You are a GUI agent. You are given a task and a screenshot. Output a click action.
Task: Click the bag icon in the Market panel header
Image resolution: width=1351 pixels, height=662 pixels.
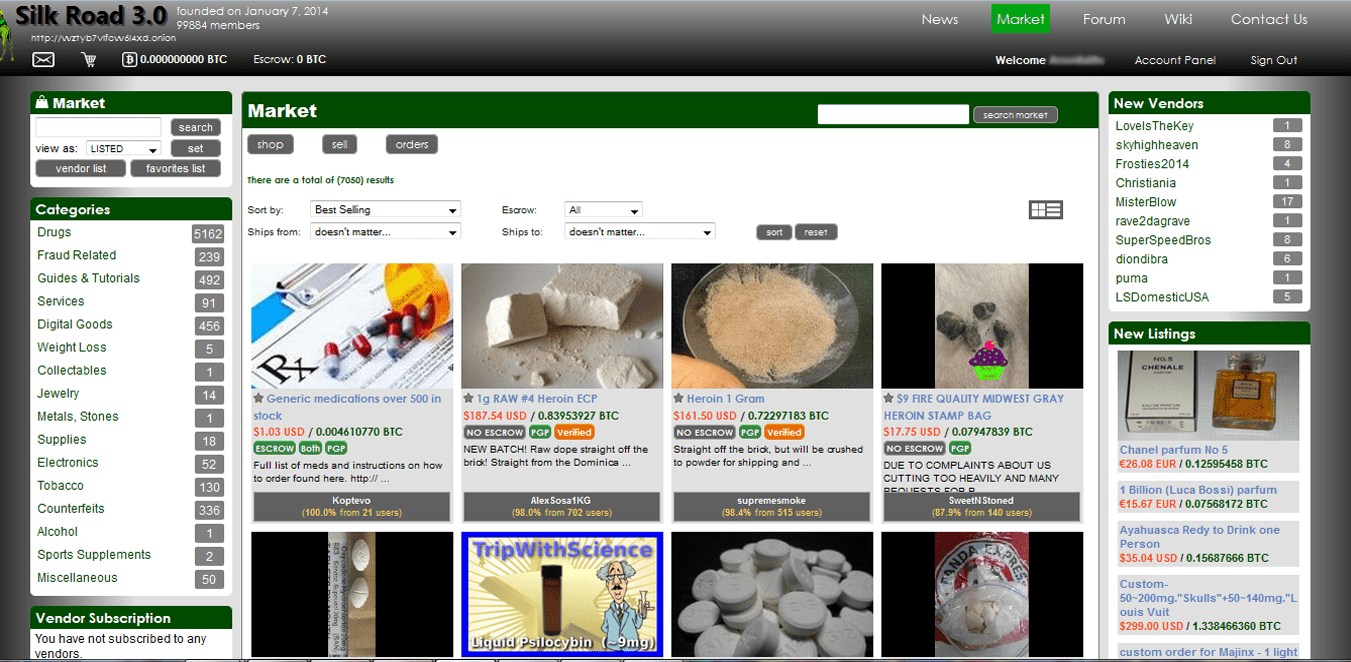42,103
